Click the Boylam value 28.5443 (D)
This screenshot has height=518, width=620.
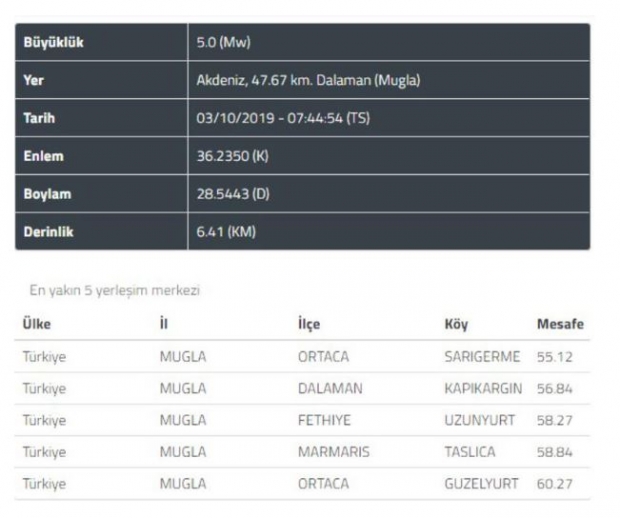233,194
